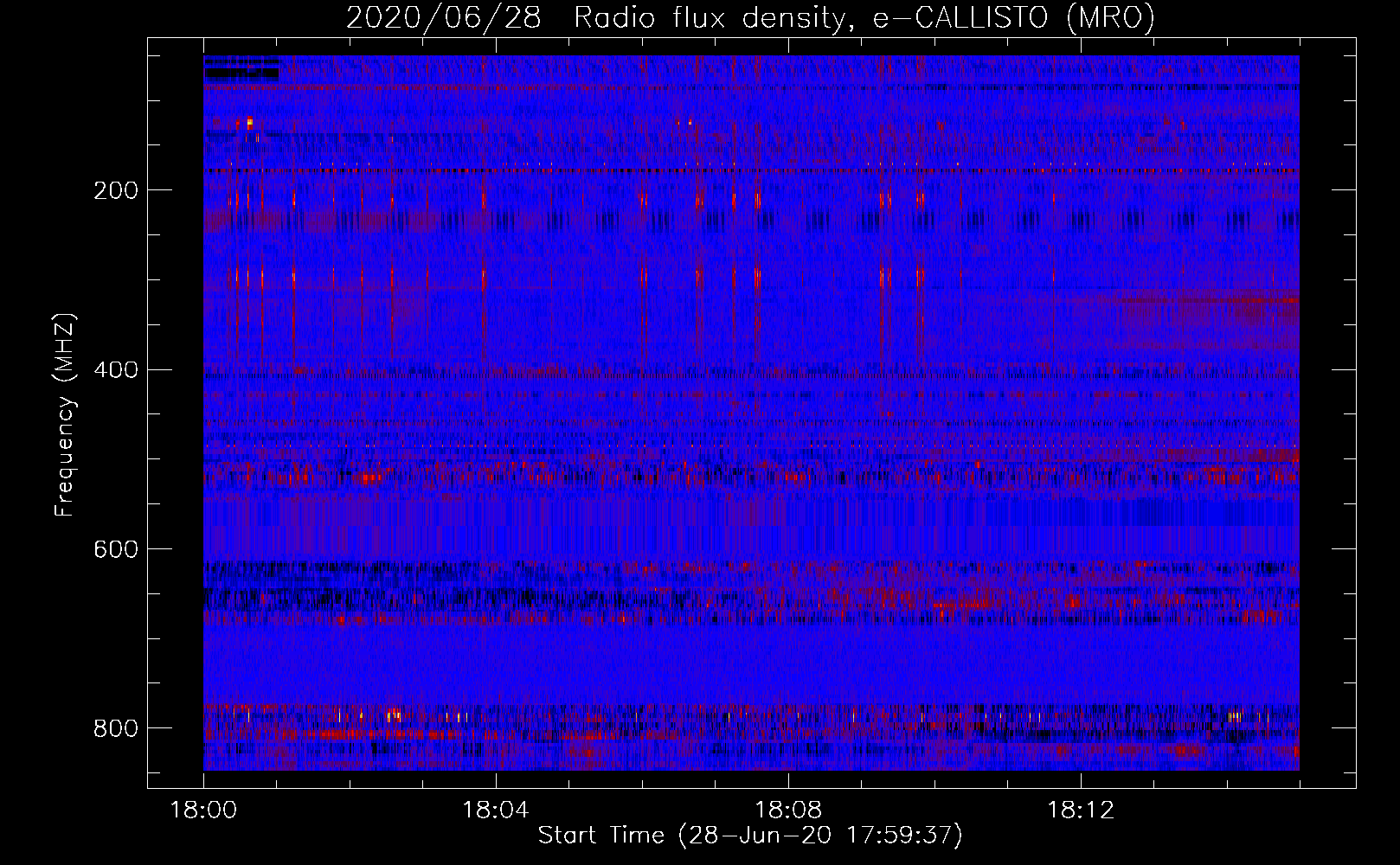Click the frequency tick label 600
Screen dimensions: 1400x865
(115, 549)
